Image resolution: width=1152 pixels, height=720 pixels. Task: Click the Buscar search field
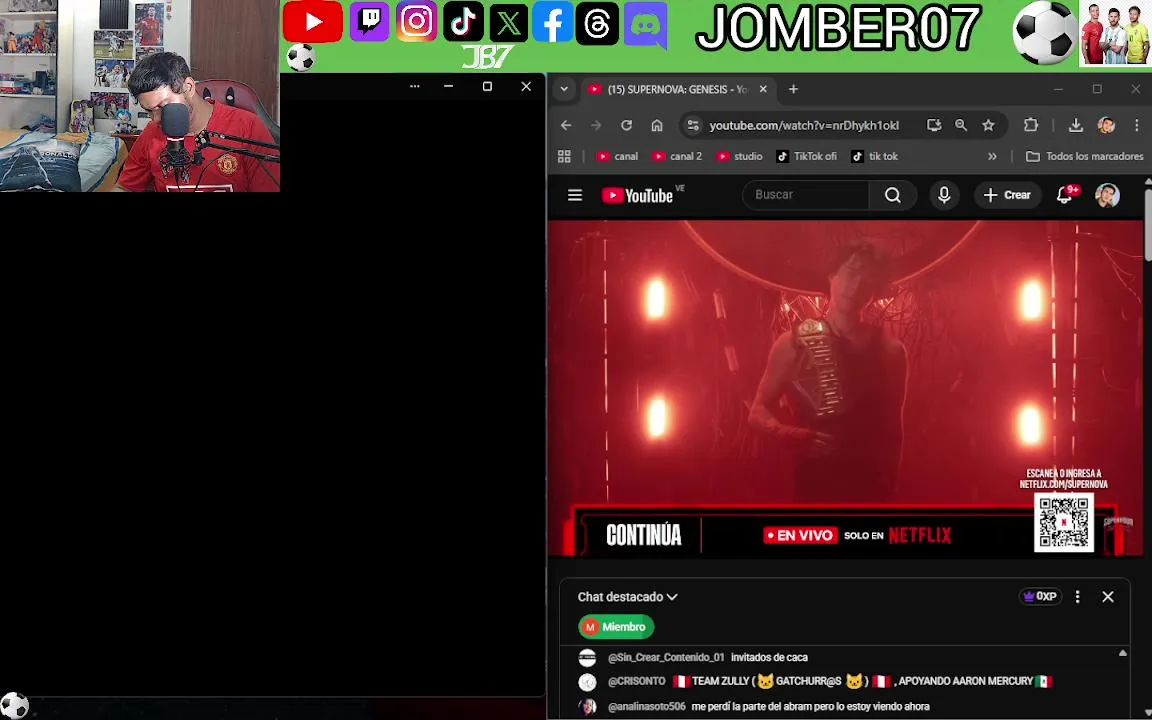(x=806, y=195)
